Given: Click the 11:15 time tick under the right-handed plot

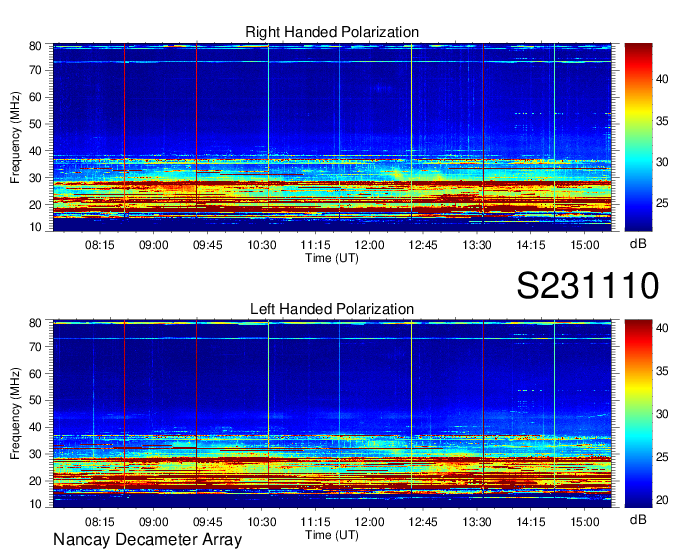Looking at the screenshot, I should click(x=315, y=245).
